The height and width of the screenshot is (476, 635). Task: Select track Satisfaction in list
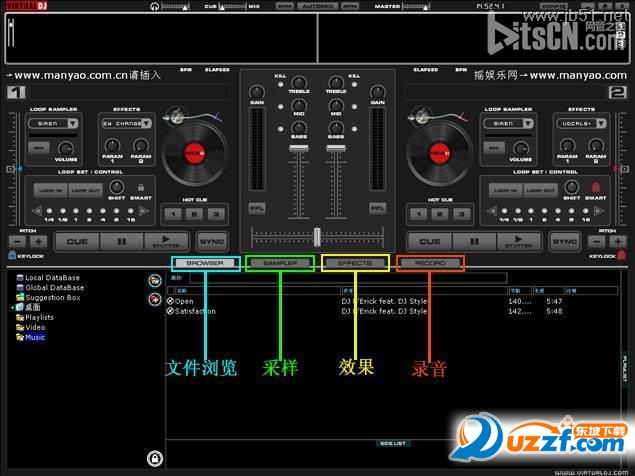point(195,311)
